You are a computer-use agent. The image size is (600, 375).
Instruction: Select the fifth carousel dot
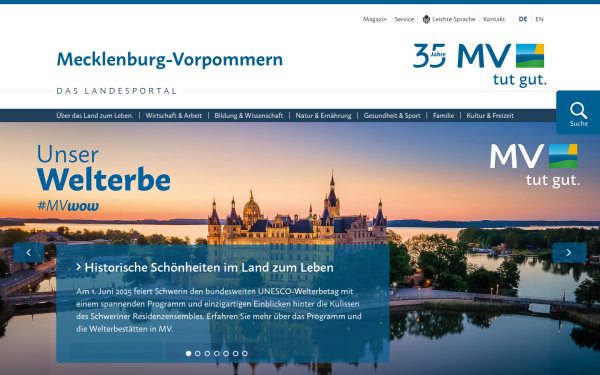point(226,354)
